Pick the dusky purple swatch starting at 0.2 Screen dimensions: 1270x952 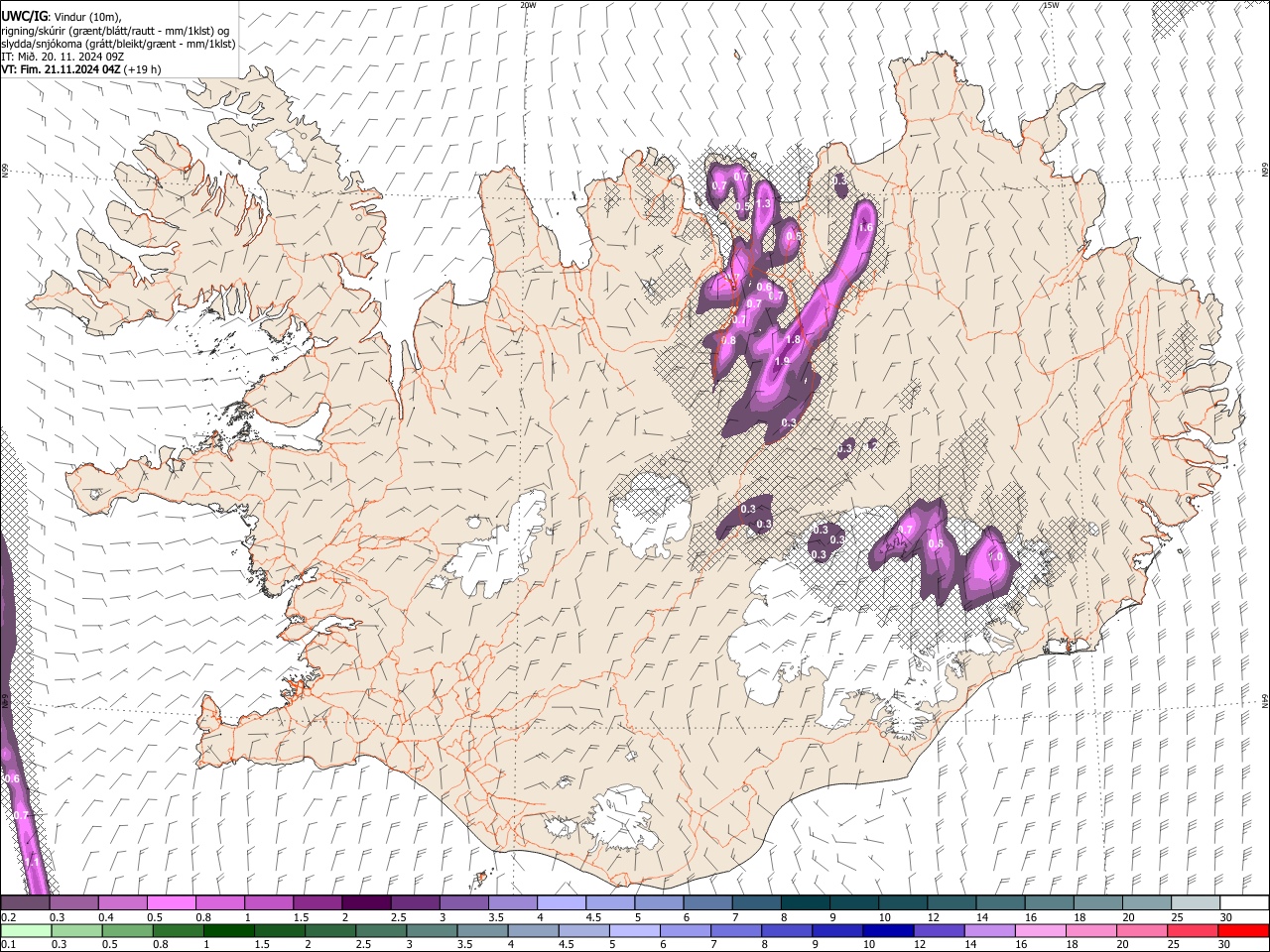(25, 903)
